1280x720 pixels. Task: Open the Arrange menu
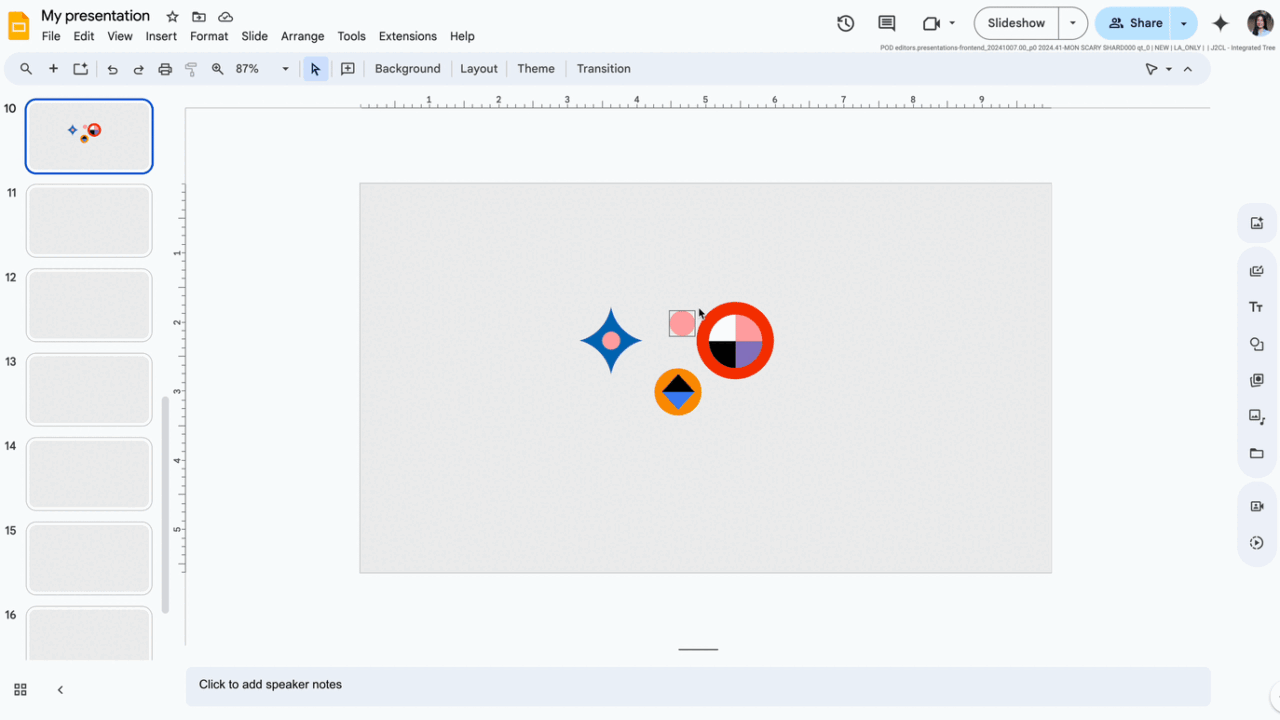(x=303, y=36)
